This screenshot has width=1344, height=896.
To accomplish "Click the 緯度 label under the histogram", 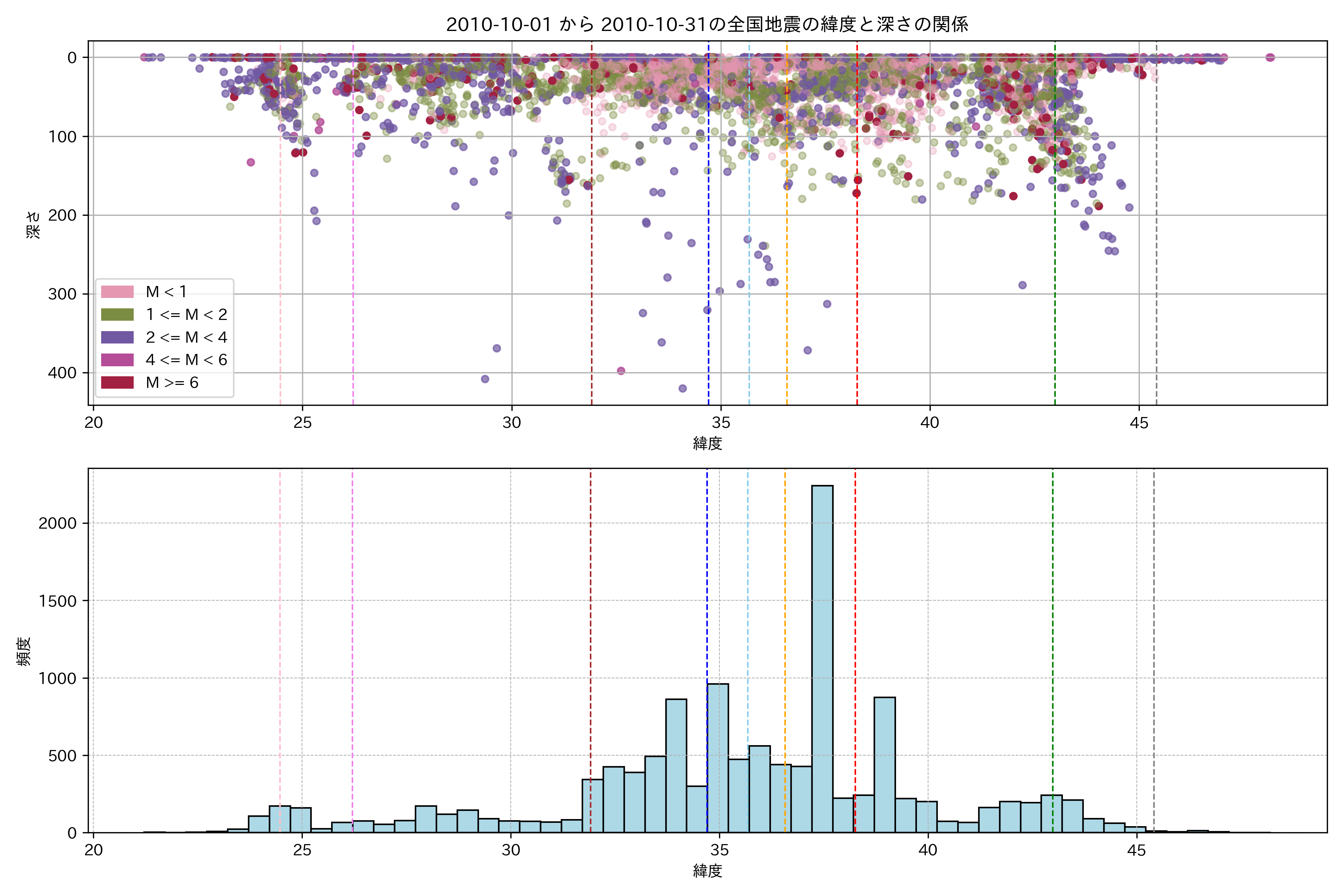I will tap(707, 871).
